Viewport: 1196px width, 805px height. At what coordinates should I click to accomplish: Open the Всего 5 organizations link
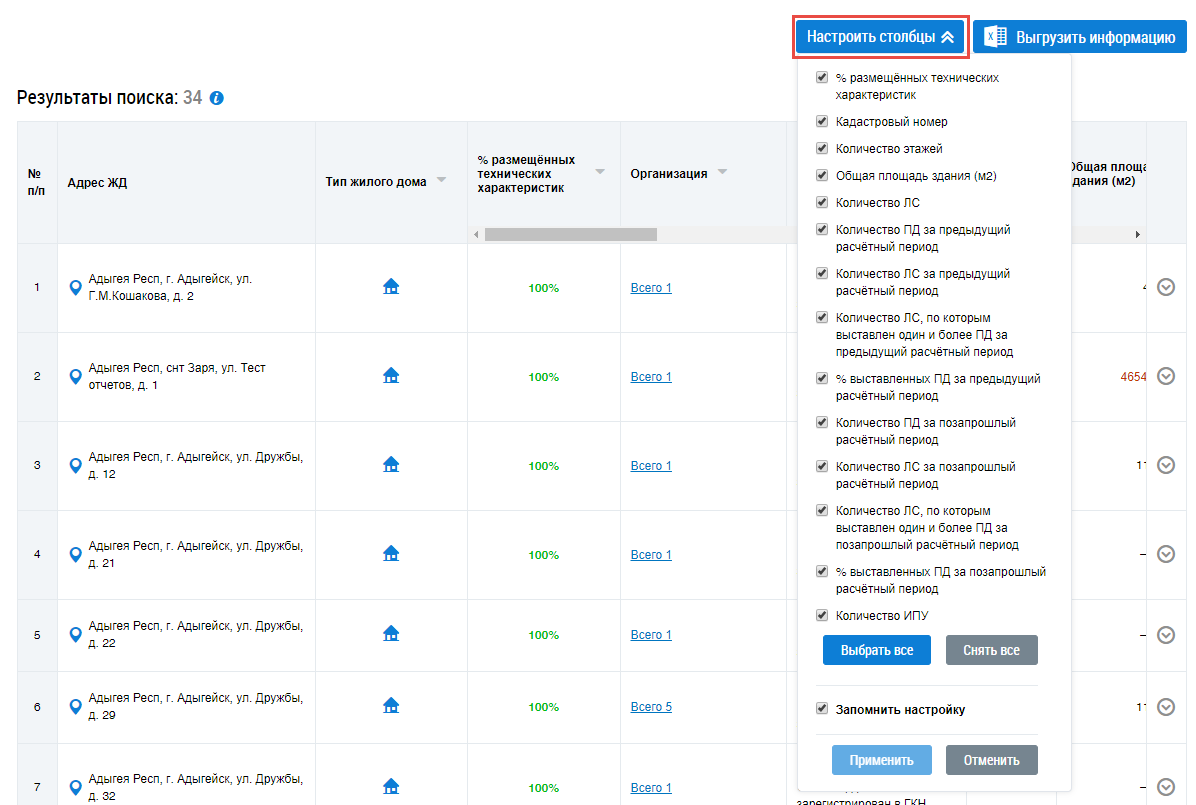tap(651, 707)
